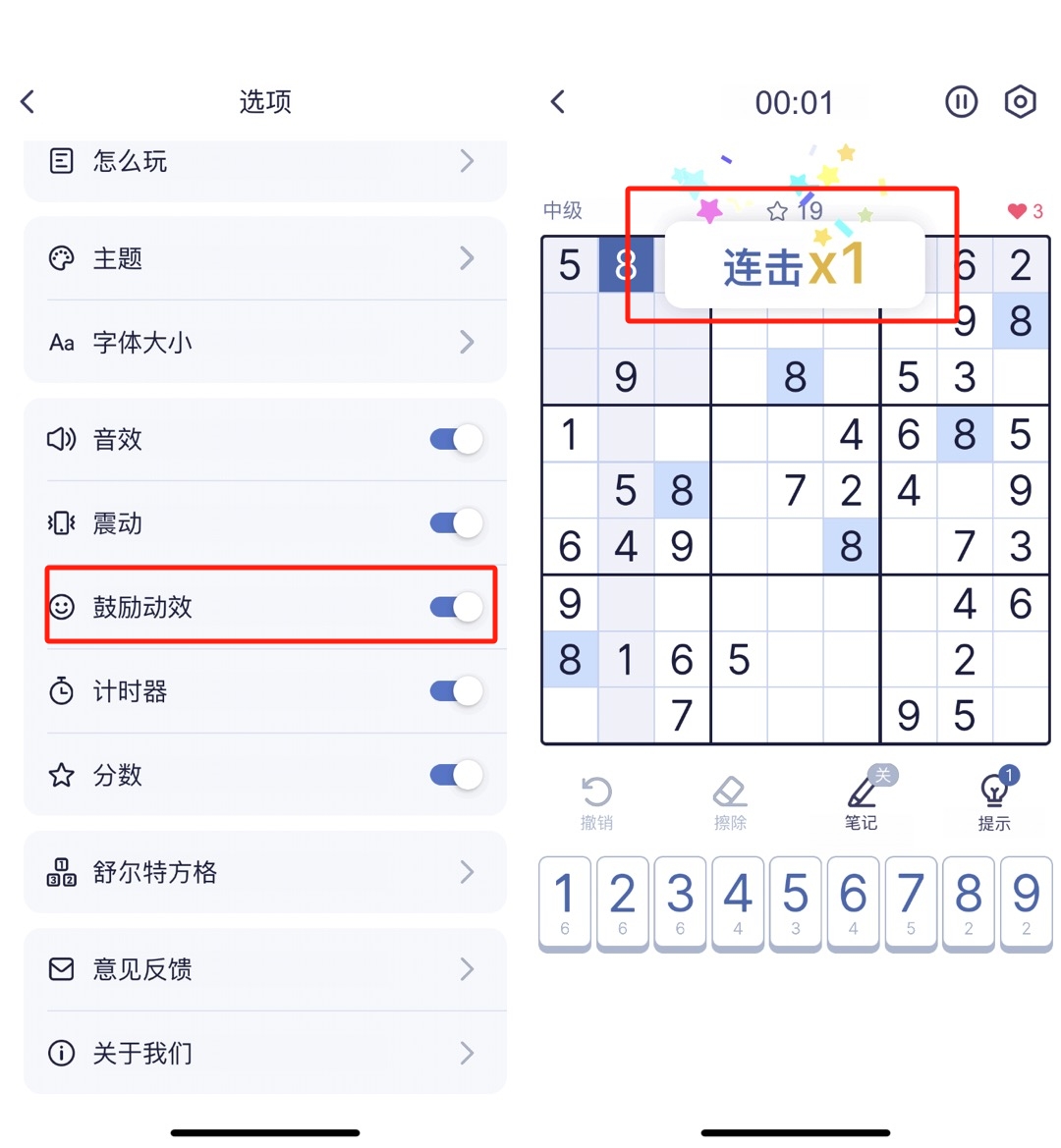The height and width of the screenshot is (1148, 1061).
Task: Select the 中级 difficulty label
Action: click(x=564, y=210)
